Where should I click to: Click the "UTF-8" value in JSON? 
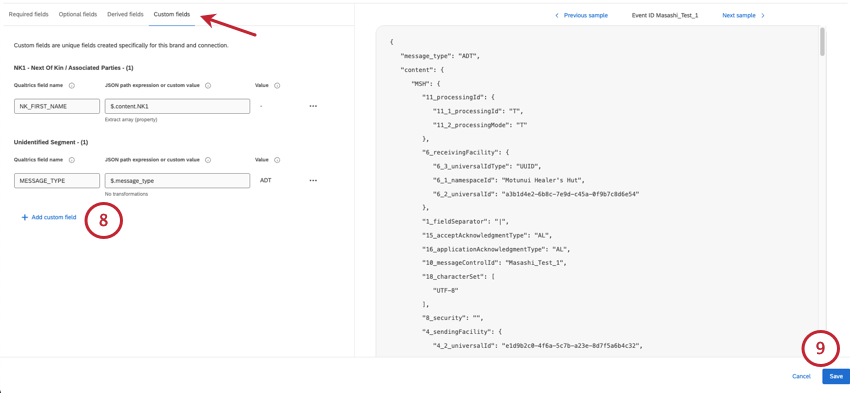coord(446,291)
